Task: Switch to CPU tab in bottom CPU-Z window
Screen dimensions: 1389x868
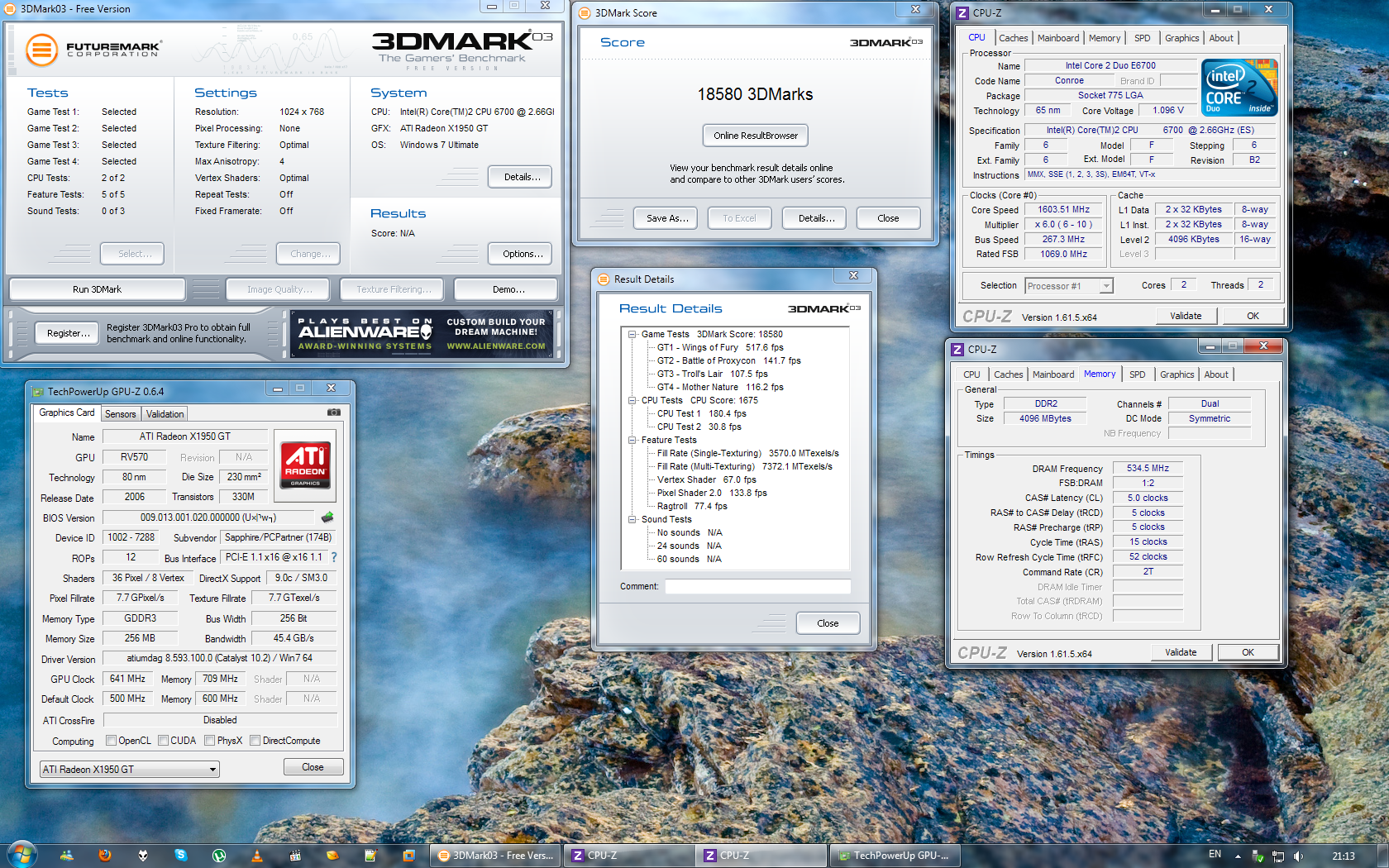Action: pyautogui.click(x=971, y=374)
